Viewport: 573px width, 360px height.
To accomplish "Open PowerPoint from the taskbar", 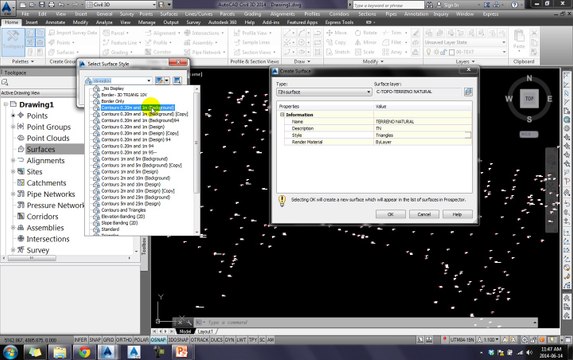I will point(182,352).
